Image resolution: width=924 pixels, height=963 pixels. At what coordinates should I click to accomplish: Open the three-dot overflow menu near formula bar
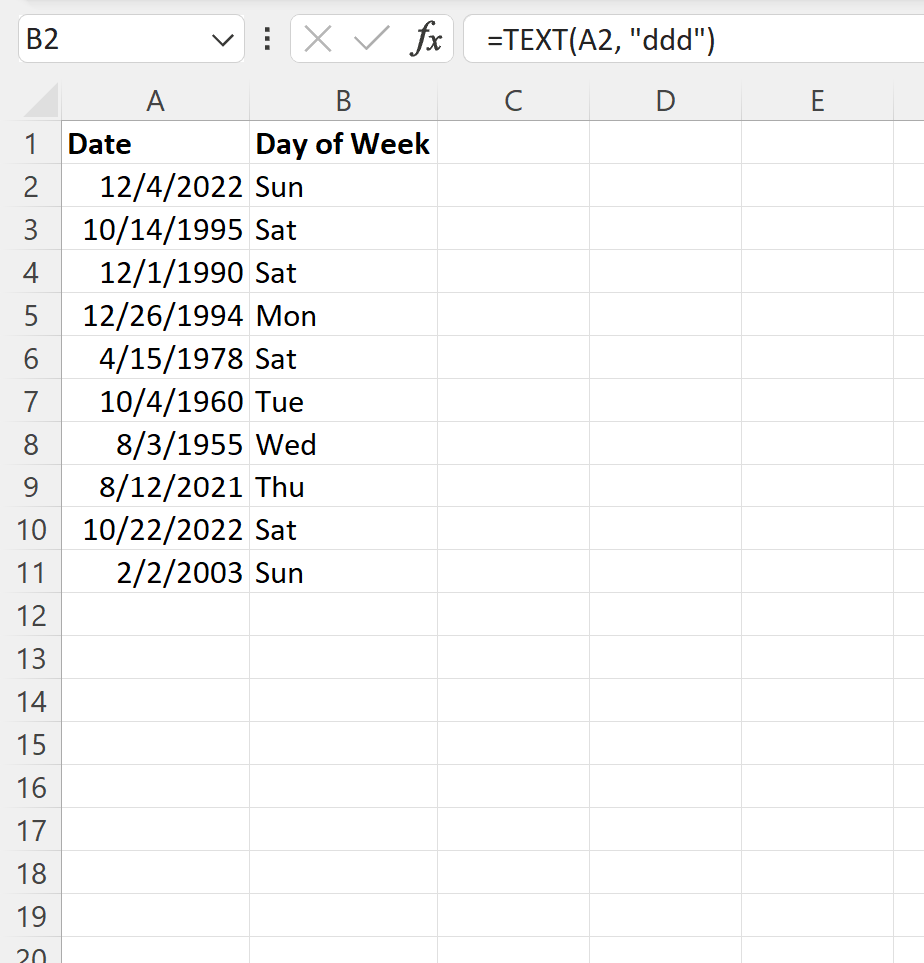pyautogui.click(x=266, y=40)
